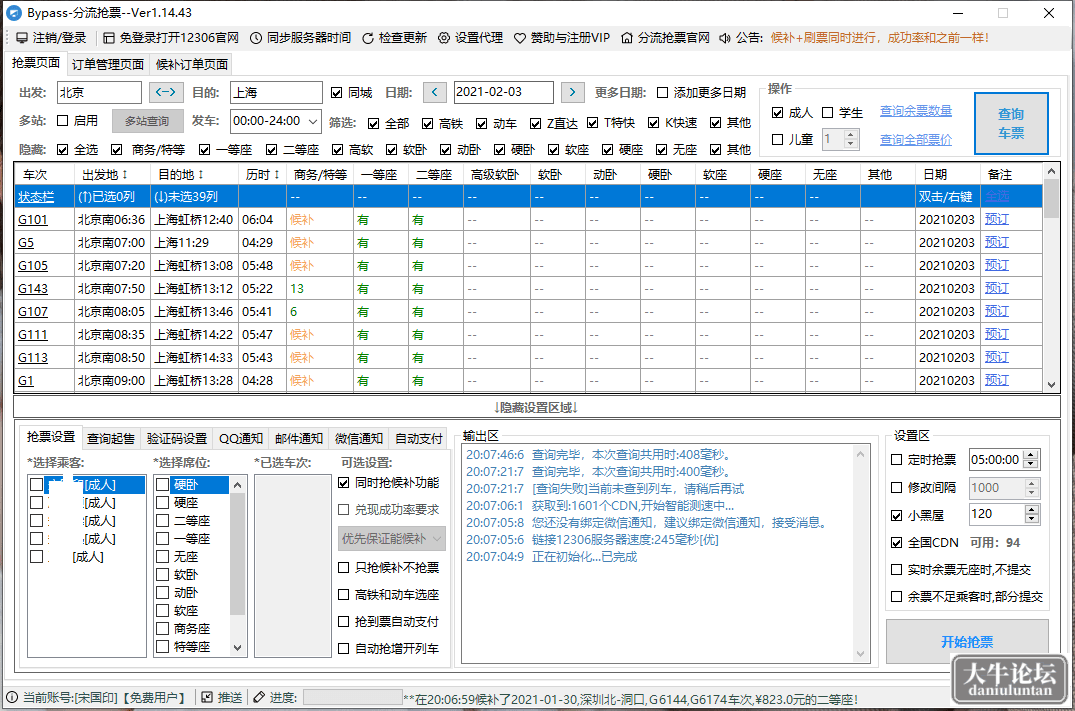The height and width of the screenshot is (711, 1075).
Task: Open 查询起售 tab
Action: click(111, 438)
